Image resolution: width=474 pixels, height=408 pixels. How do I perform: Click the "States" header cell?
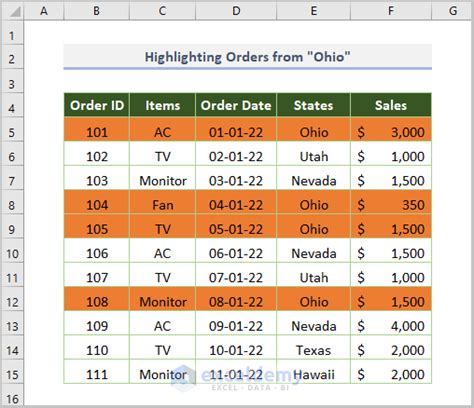[x=314, y=105]
